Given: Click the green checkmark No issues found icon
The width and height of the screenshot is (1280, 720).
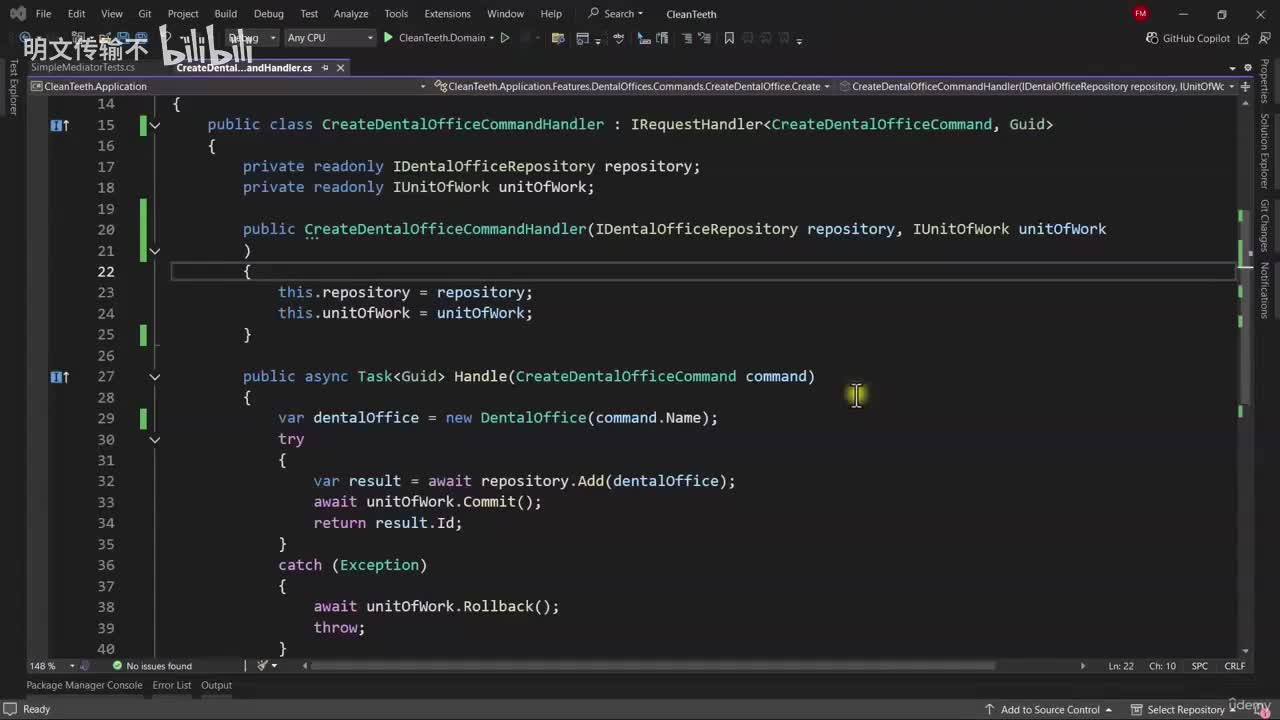Looking at the screenshot, I should click(117, 666).
